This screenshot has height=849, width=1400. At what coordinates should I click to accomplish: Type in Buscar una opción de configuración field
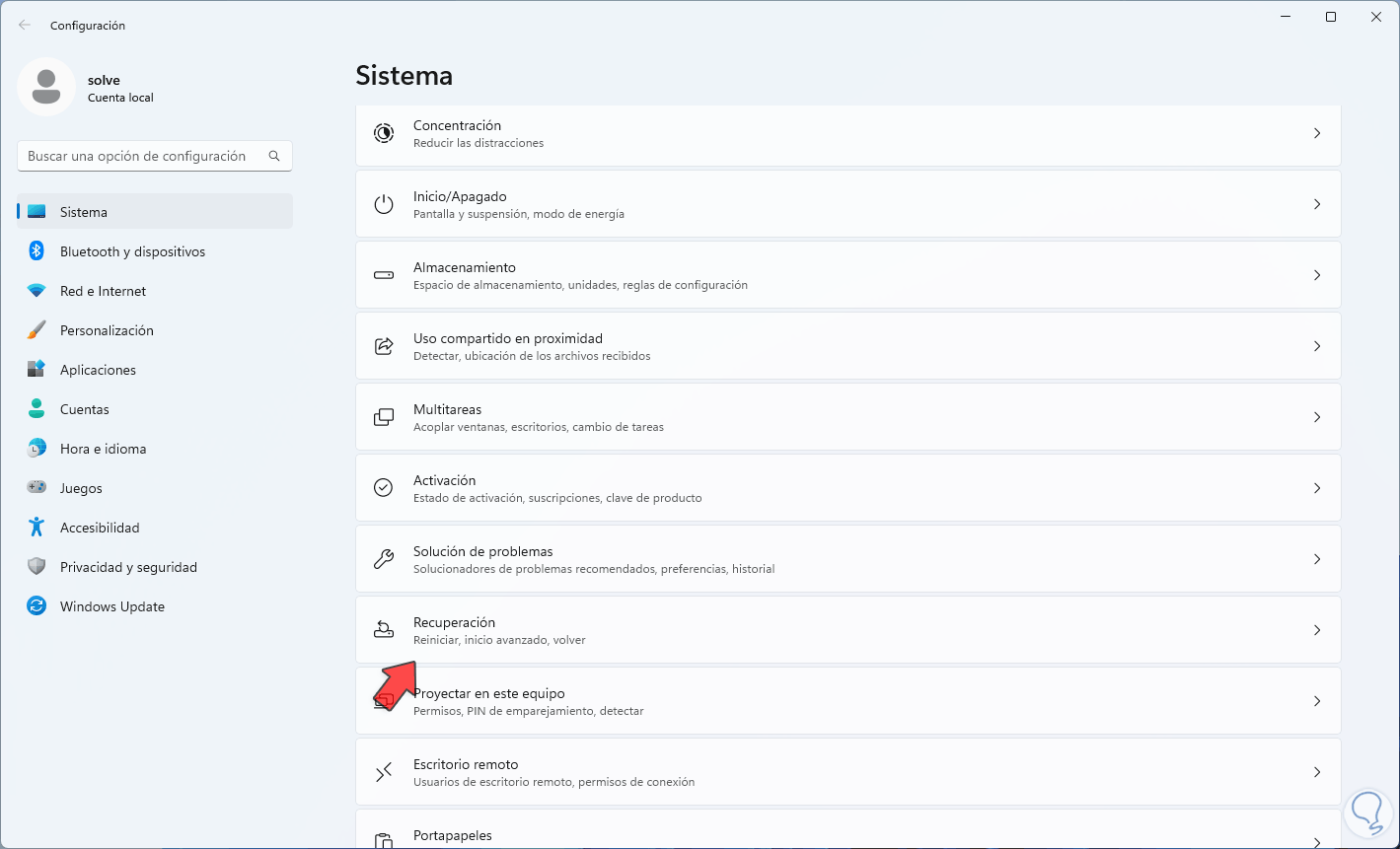[138, 156]
